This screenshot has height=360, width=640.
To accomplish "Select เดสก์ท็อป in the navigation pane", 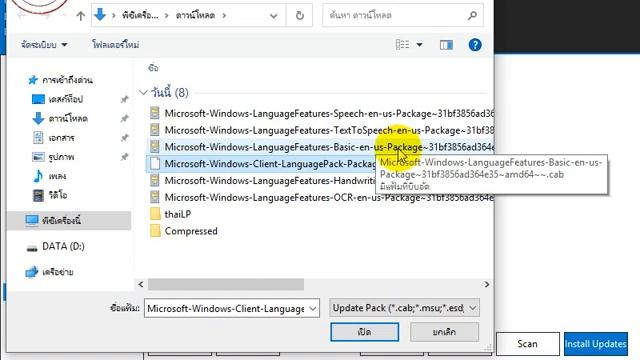I will pyautogui.click(x=65, y=99).
